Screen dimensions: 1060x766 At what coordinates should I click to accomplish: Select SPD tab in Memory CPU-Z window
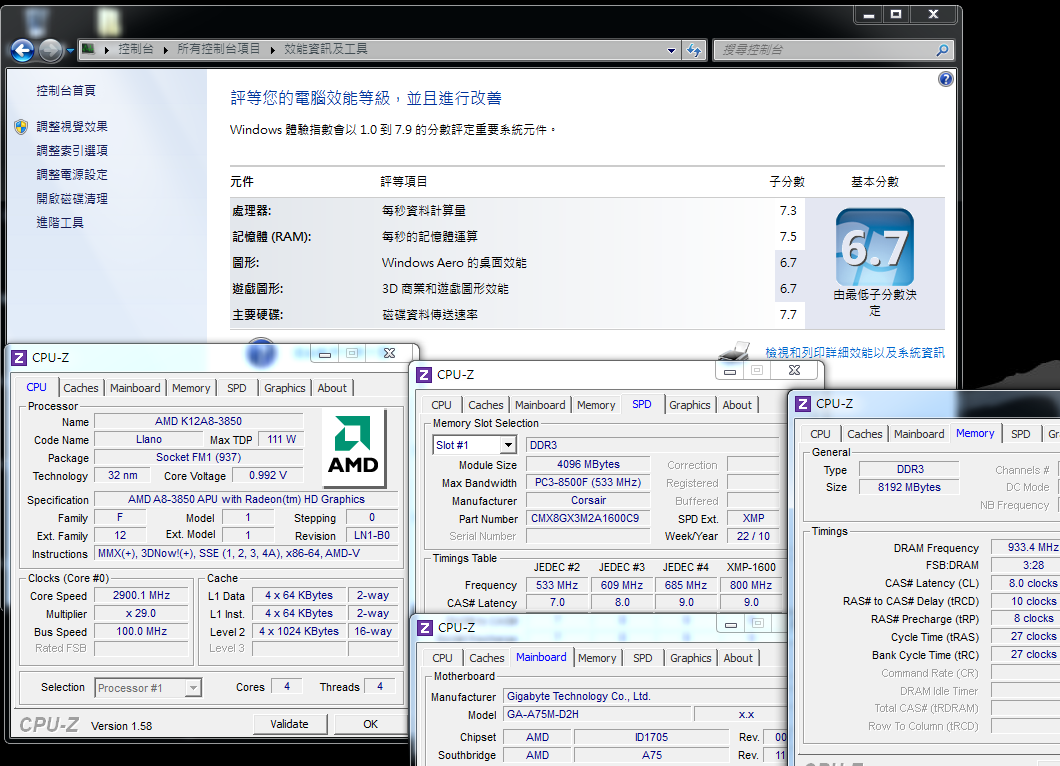[1021, 434]
